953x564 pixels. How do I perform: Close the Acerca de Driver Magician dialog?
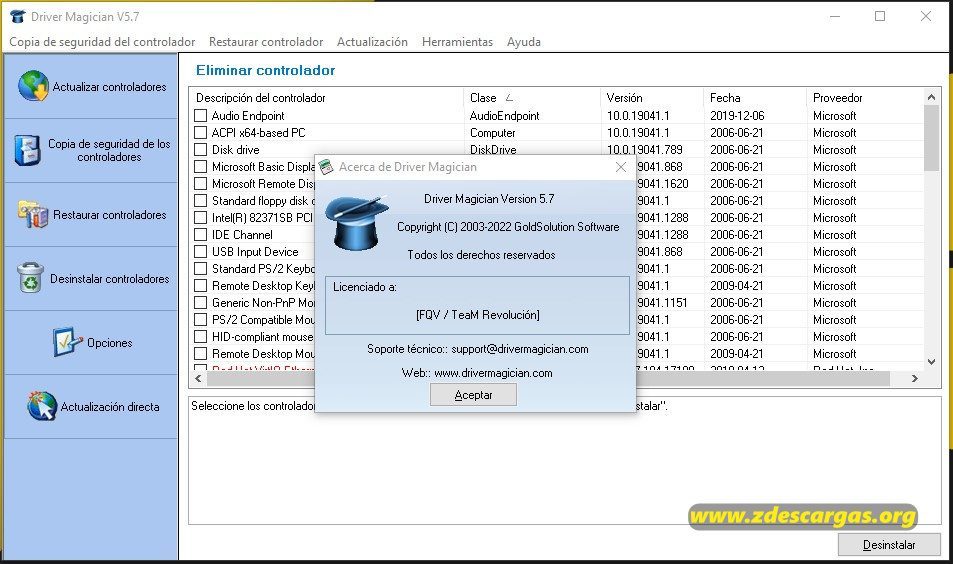[x=621, y=167]
